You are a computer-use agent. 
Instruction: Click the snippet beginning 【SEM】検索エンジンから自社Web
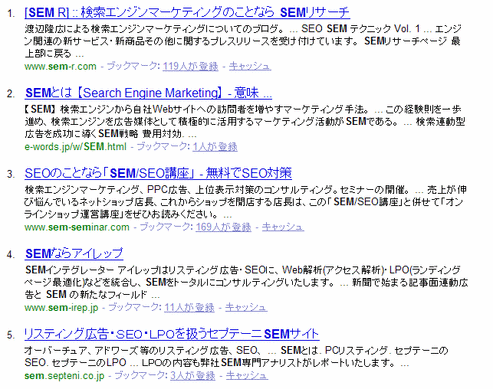(x=245, y=122)
